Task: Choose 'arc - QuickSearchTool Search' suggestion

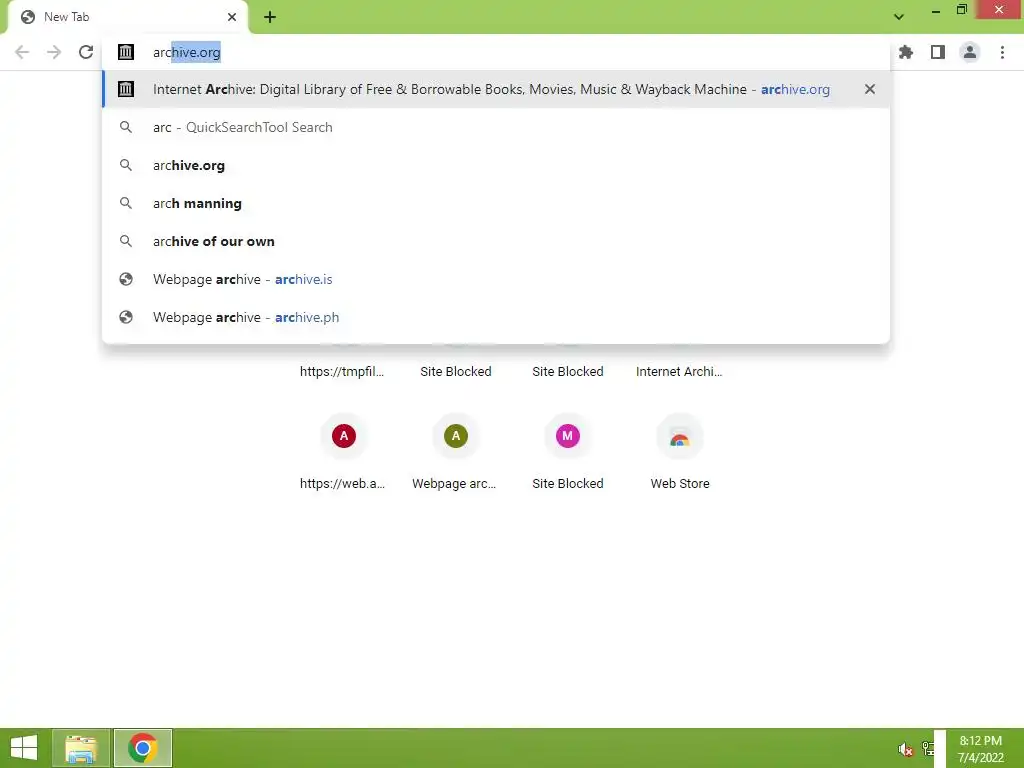Action: click(x=496, y=127)
